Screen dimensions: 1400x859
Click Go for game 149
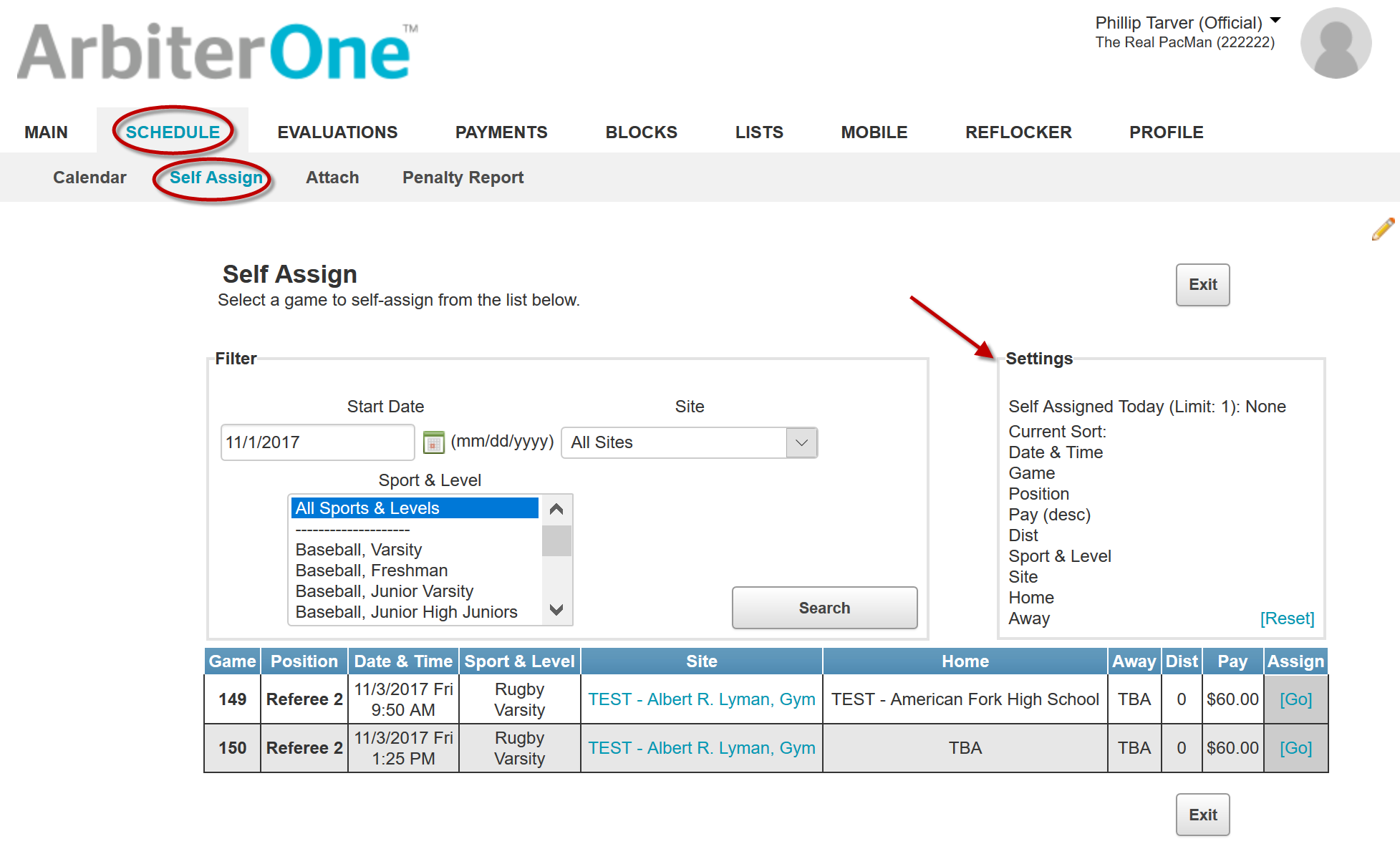(x=1295, y=699)
